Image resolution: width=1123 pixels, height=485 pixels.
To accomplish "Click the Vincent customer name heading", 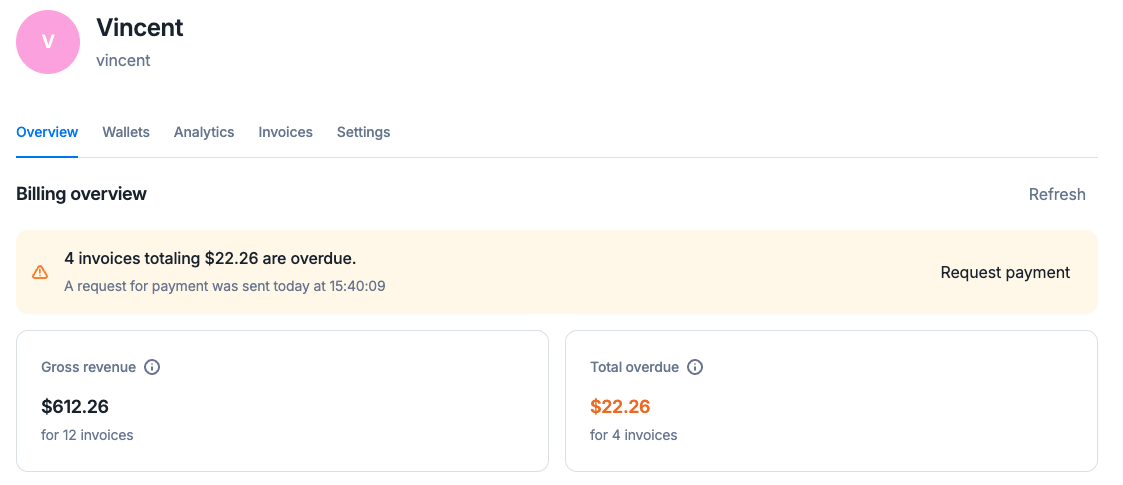I will (x=140, y=27).
